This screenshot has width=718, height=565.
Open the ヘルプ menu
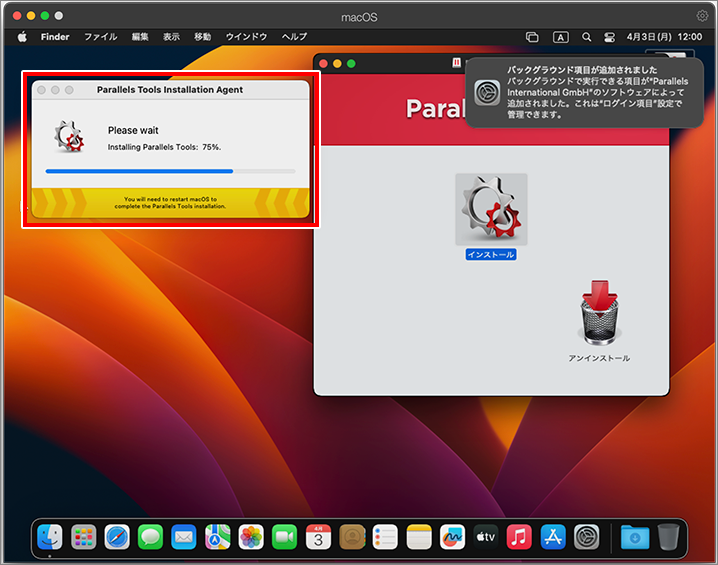[x=294, y=37]
